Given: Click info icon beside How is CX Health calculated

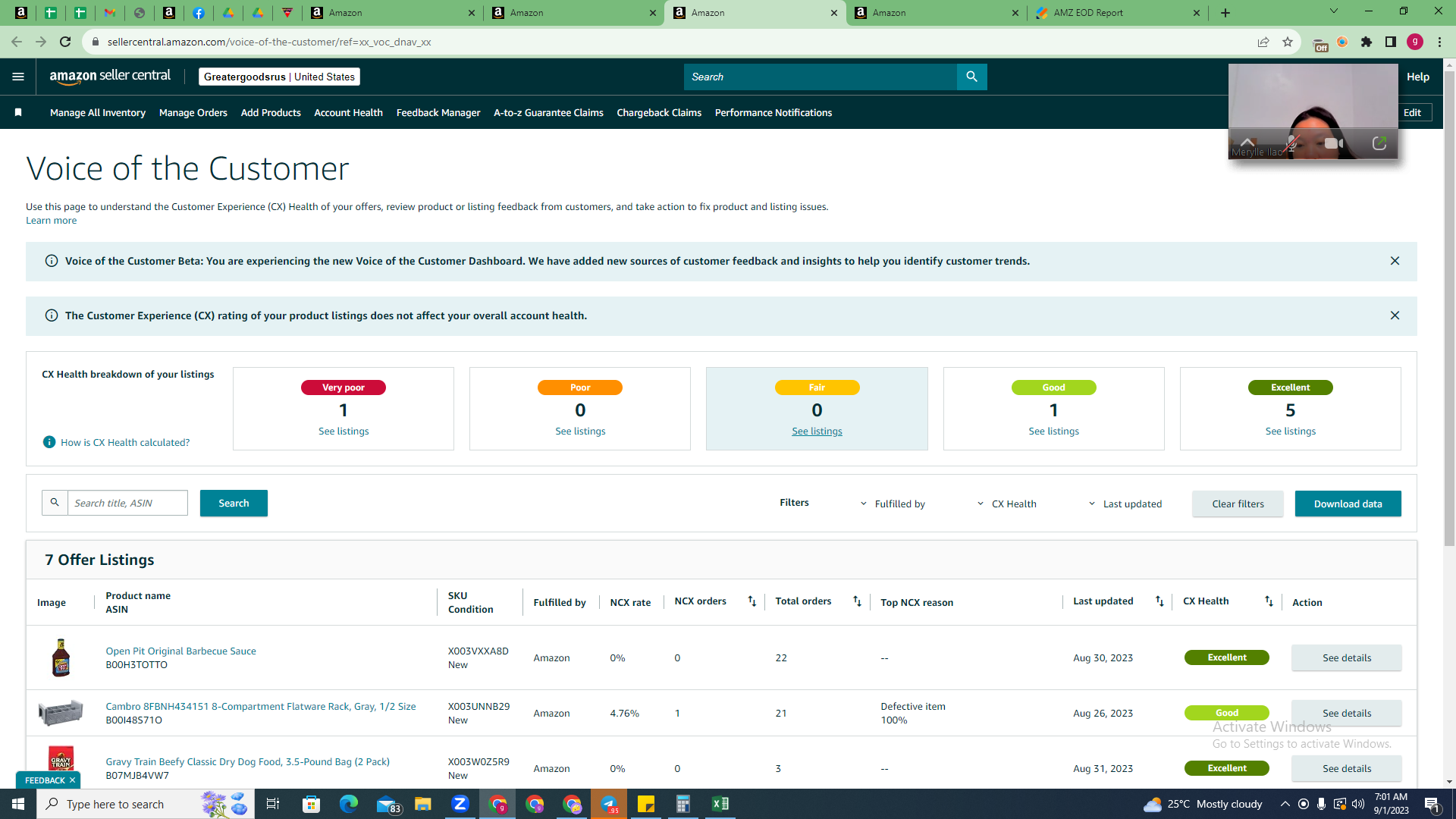Looking at the screenshot, I should pyautogui.click(x=49, y=442).
